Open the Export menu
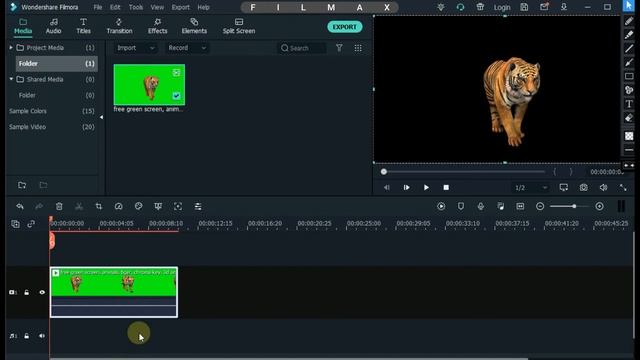The image size is (640, 360). [x=180, y=7]
